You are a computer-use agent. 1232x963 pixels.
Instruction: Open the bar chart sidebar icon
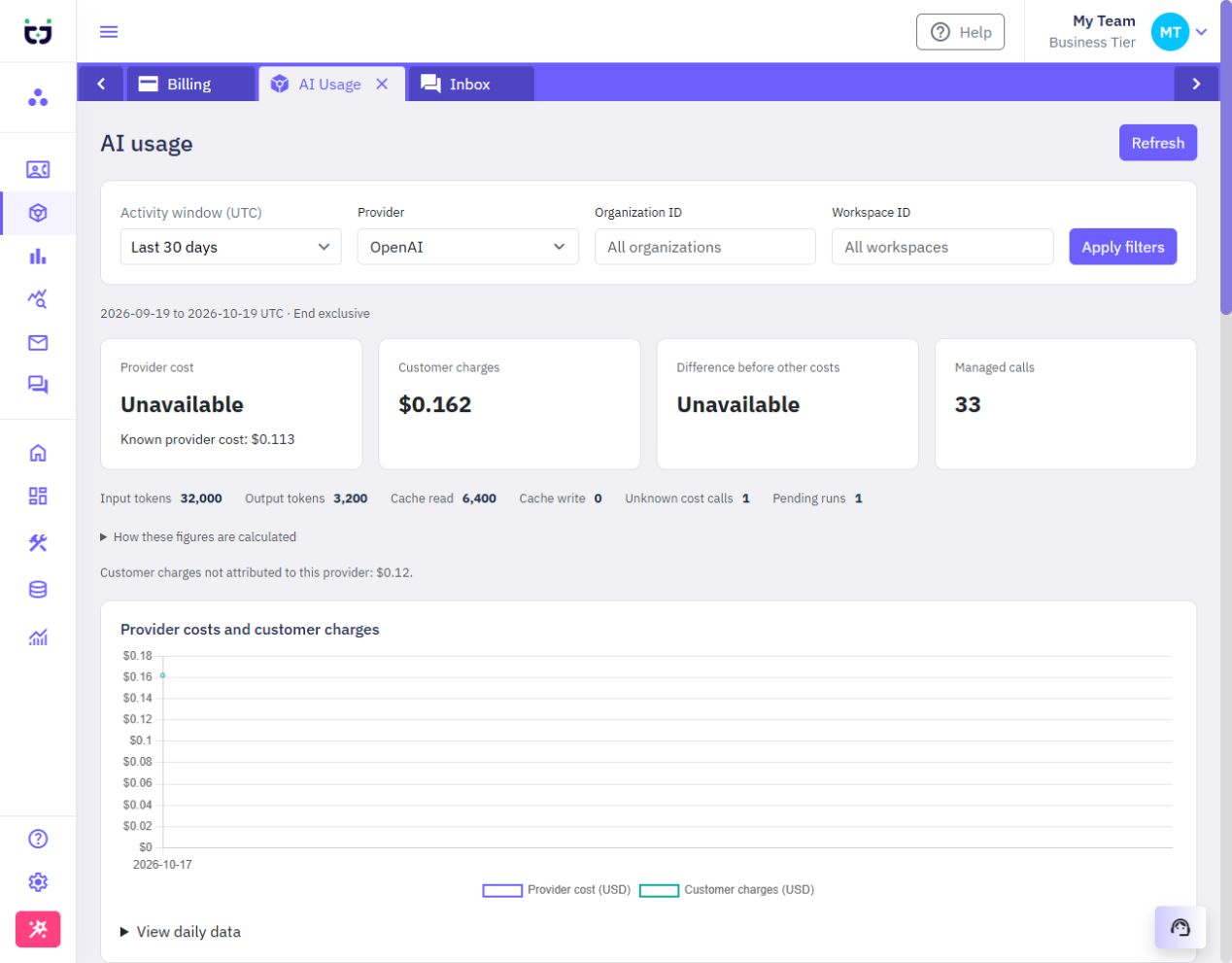pyautogui.click(x=38, y=256)
